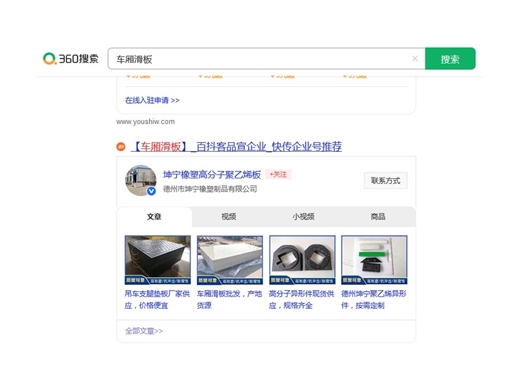
Task: Open the article 德州坤宁聚乙烯异形件，按需定制
Action: click(374, 299)
